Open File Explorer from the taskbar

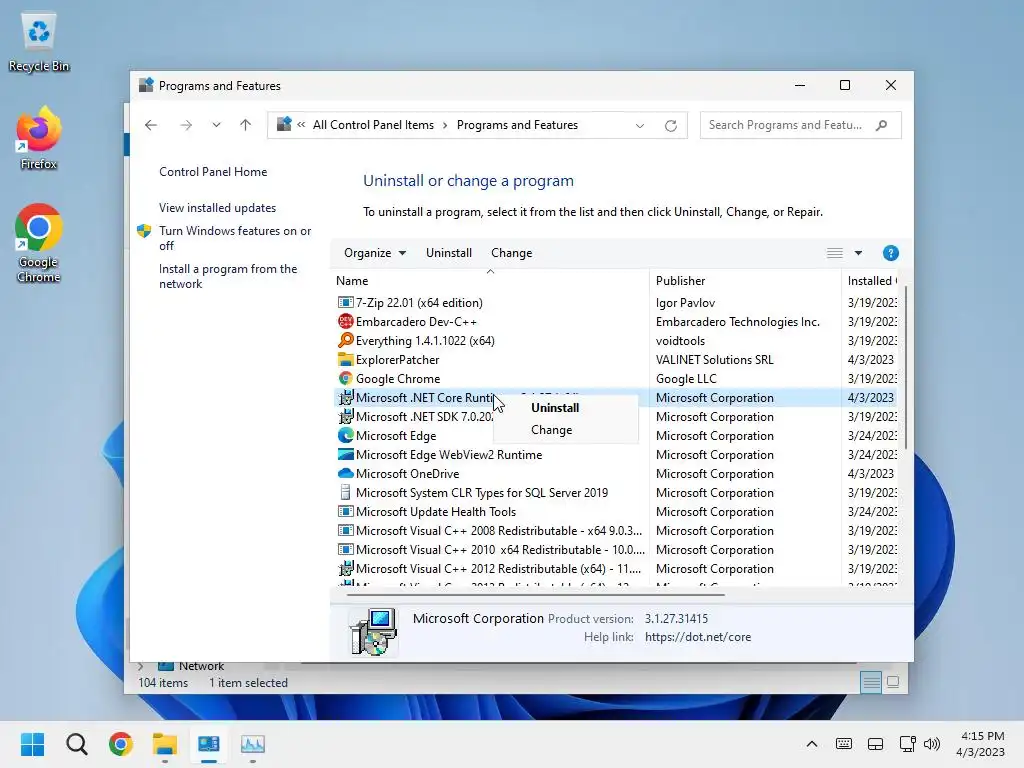pyautogui.click(x=165, y=744)
